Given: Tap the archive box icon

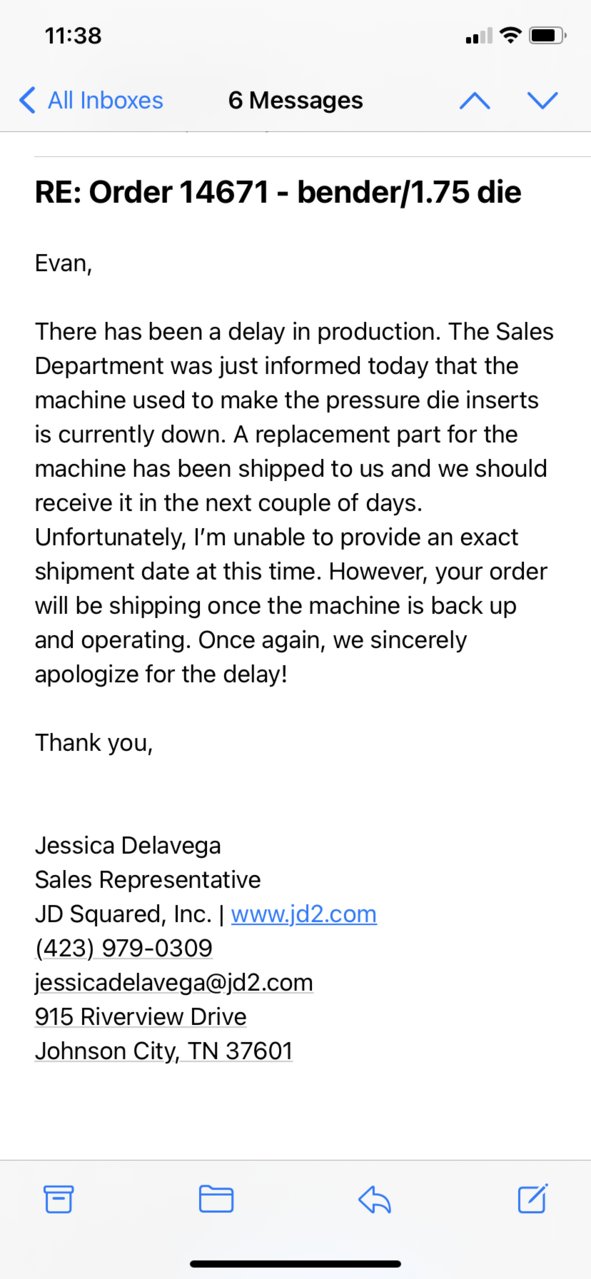Looking at the screenshot, I should click(x=59, y=1198).
